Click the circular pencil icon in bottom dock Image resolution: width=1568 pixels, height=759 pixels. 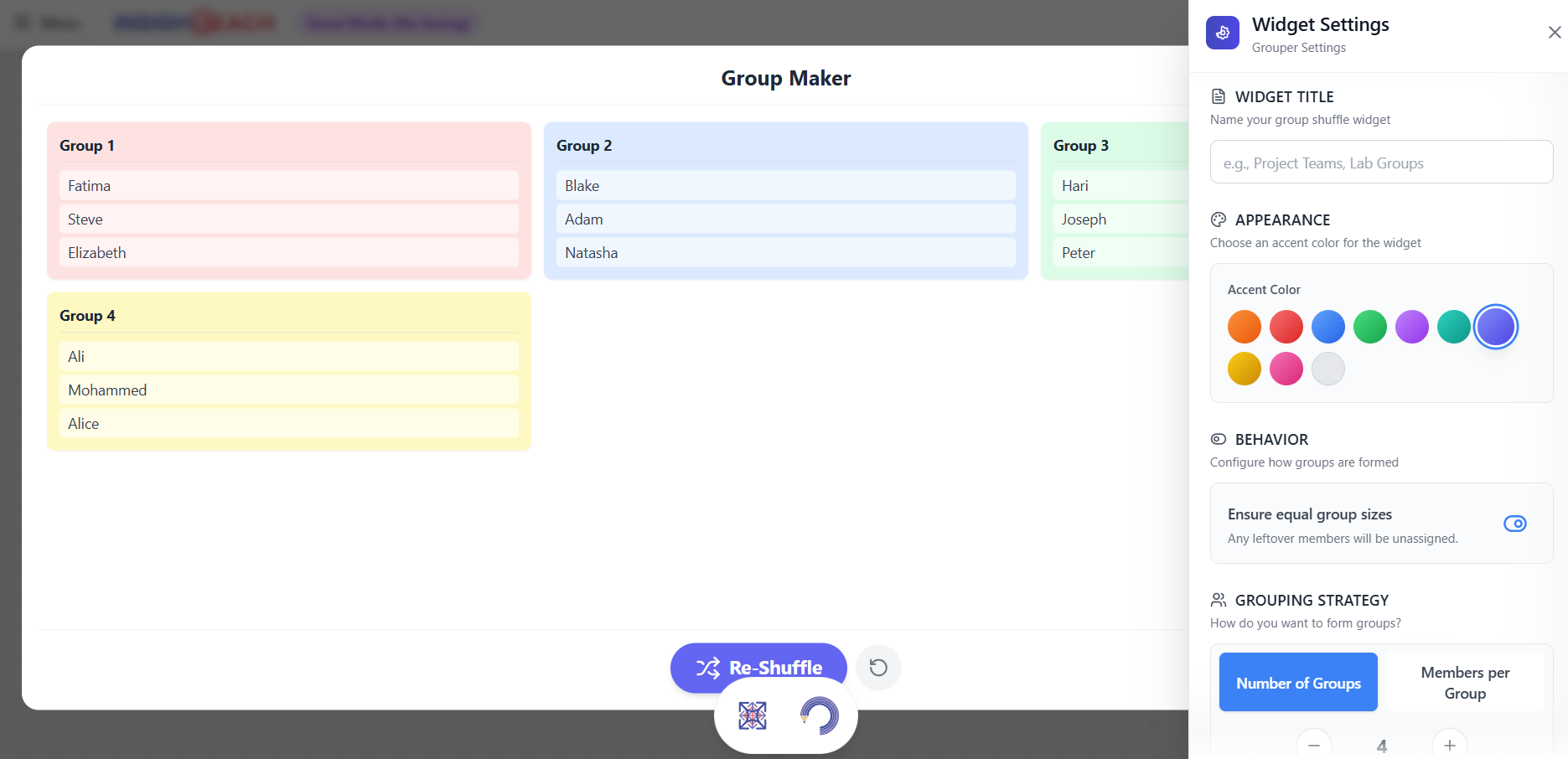point(819,715)
